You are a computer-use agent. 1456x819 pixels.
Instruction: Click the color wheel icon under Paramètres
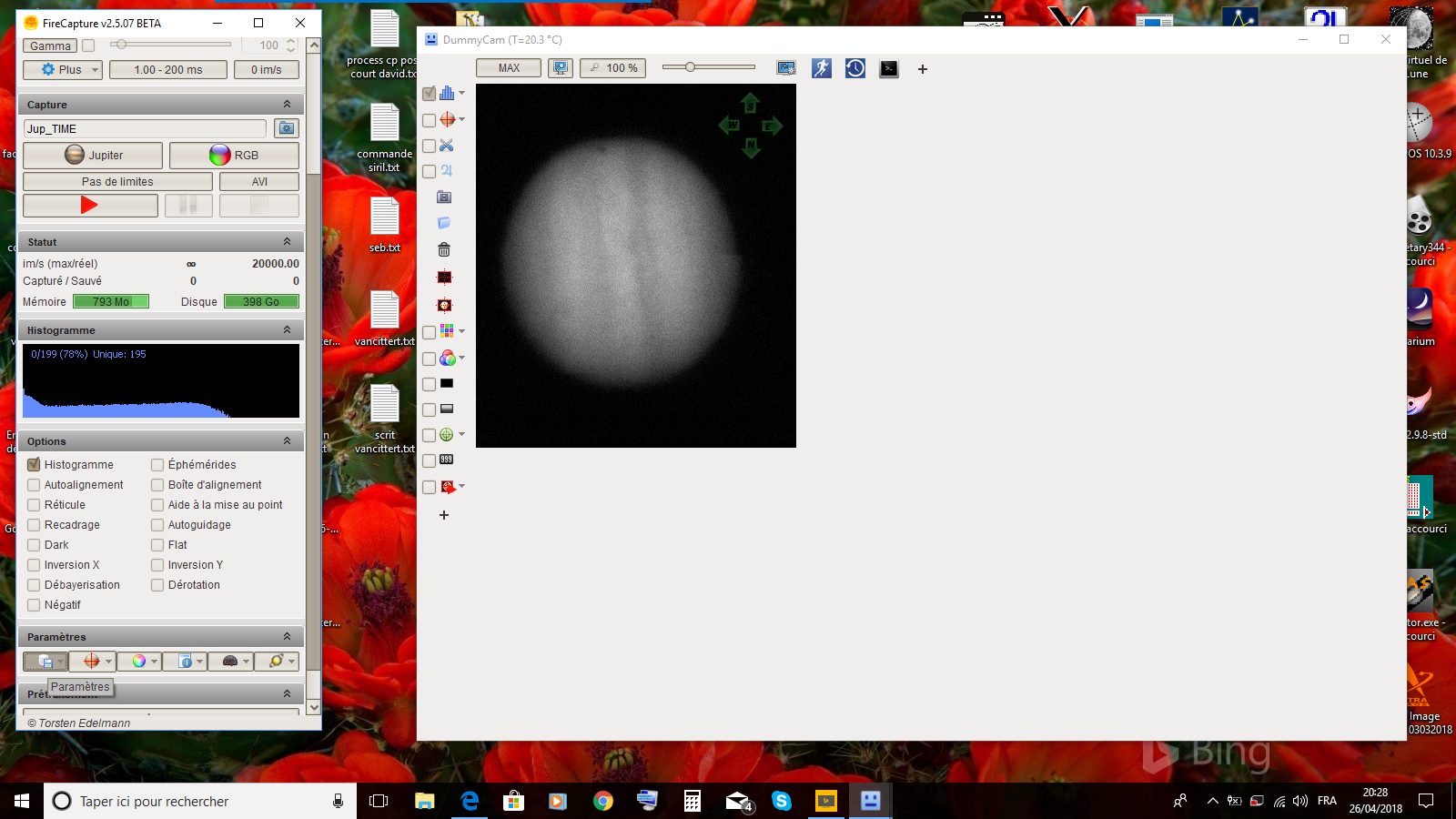point(138,662)
